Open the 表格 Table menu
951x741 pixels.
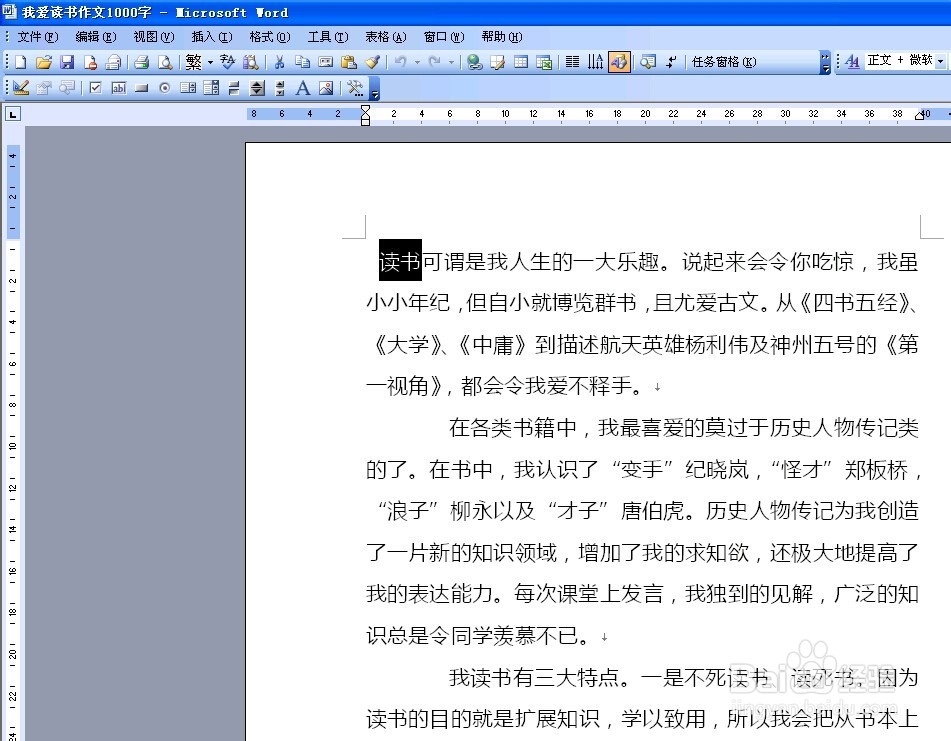pos(384,37)
